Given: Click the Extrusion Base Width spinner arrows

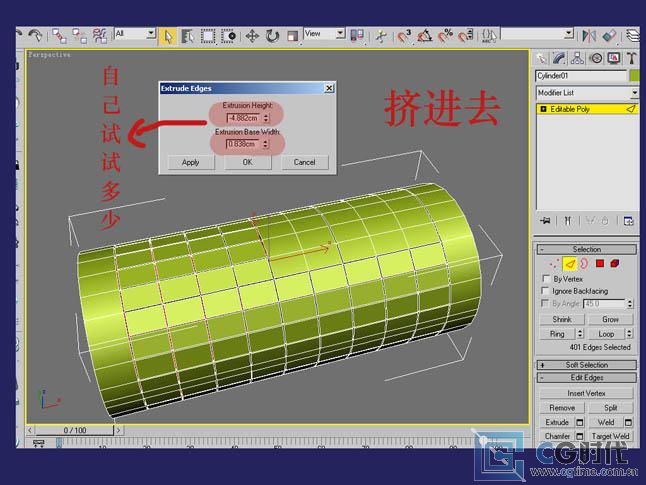Looking at the screenshot, I should click(x=265, y=144).
